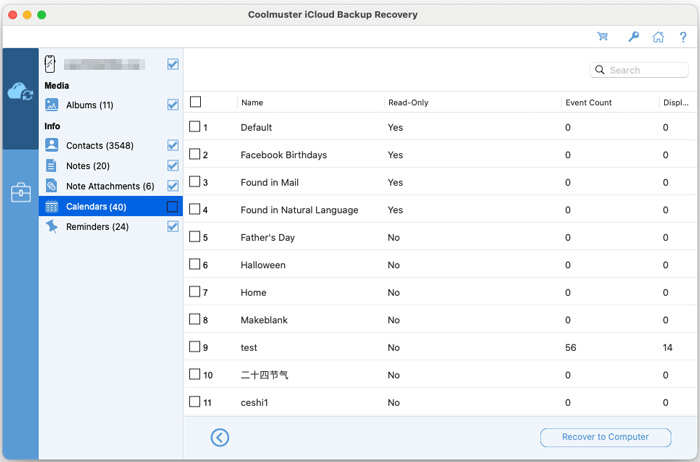Image resolution: width=700 pixels, height=462 pixels.
Task: Check the Found in Mail checkbox
Action: [194, 182]
